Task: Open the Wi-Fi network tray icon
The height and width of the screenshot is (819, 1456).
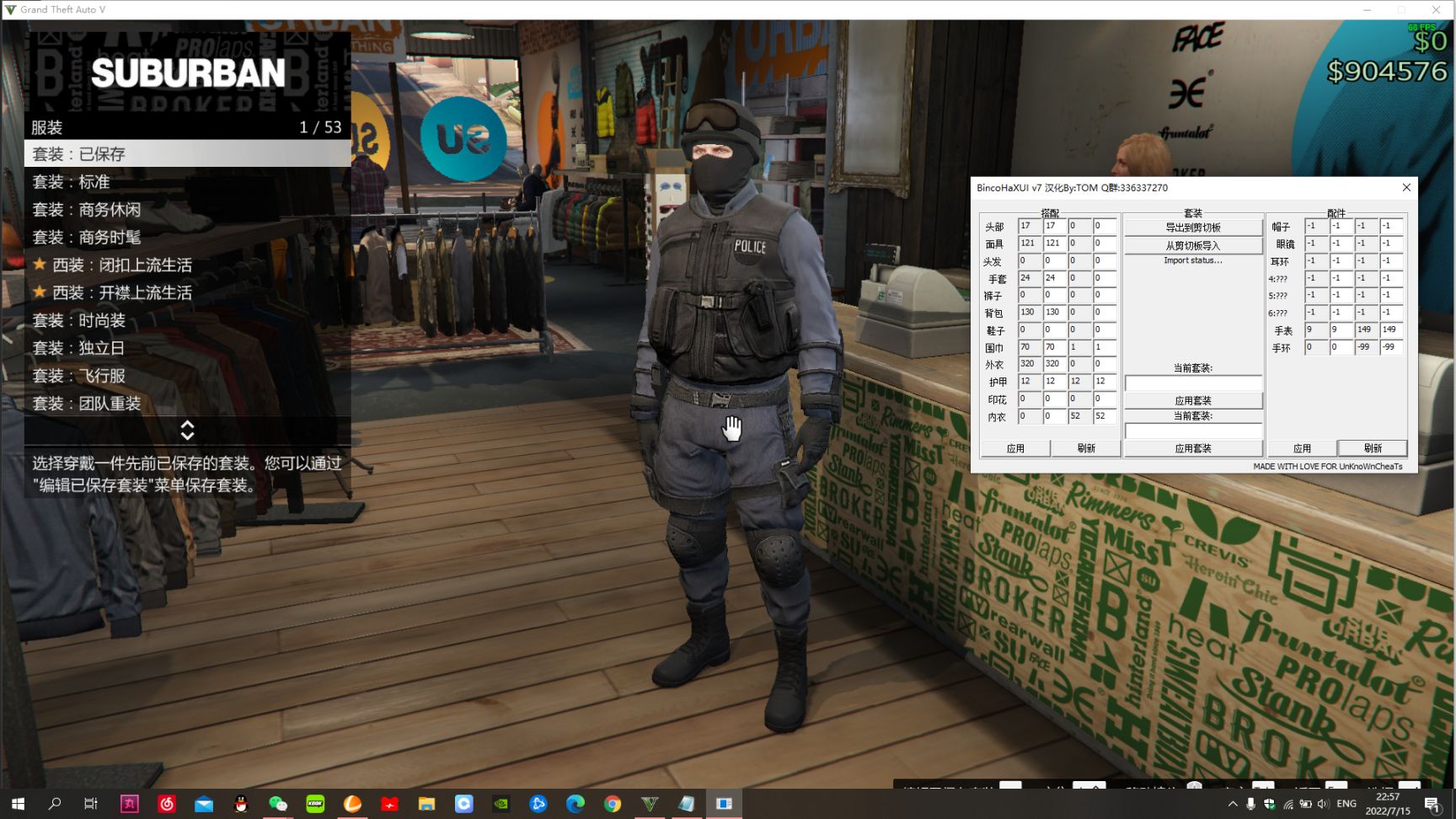Action: point(1287,804)
